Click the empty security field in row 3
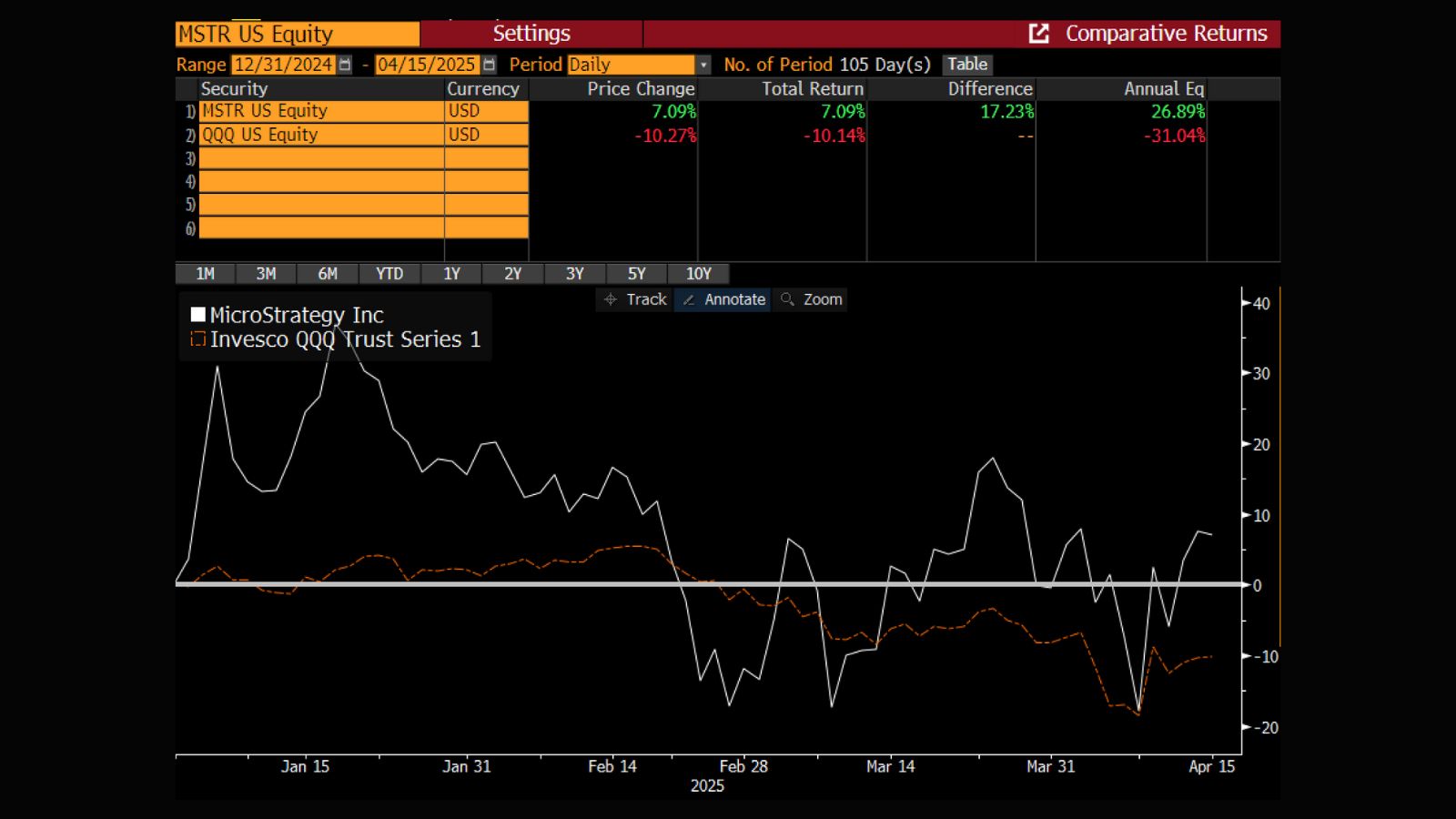Image resolution: width=1456 pixels, height=819 pixels. (321, 158)
